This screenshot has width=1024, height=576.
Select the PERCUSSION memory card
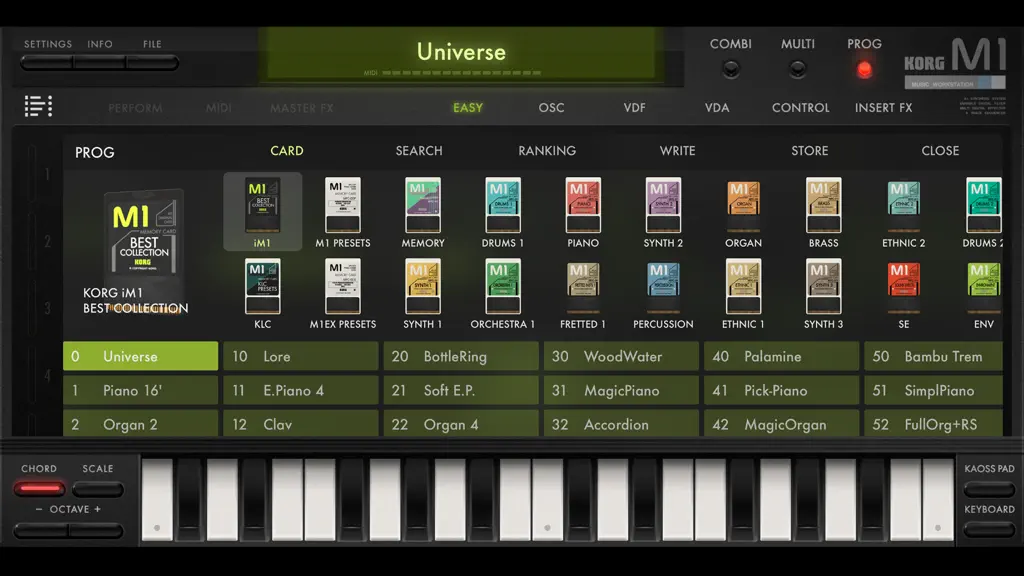coord(663,287)
